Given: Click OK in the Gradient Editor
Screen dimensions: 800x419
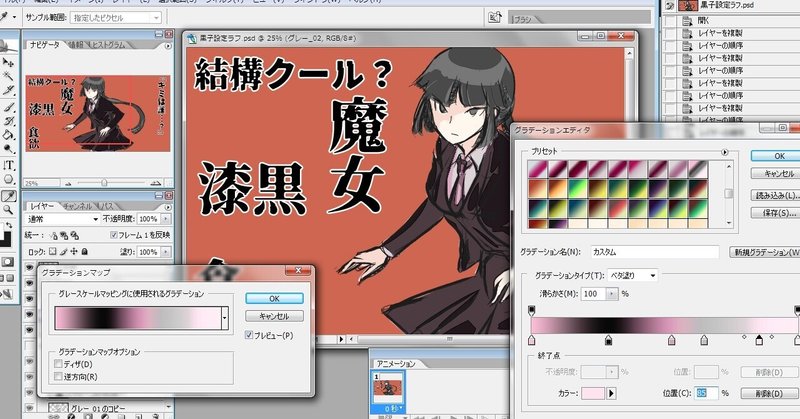Looking at the screenshot, I should pyautogui.click(x=776, y=156).
